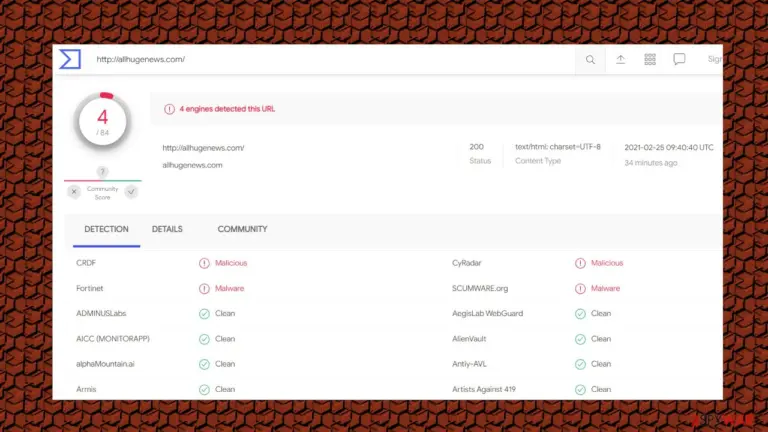Click the alert icon beside detection message
768x432 pixels.
(169, 109)
